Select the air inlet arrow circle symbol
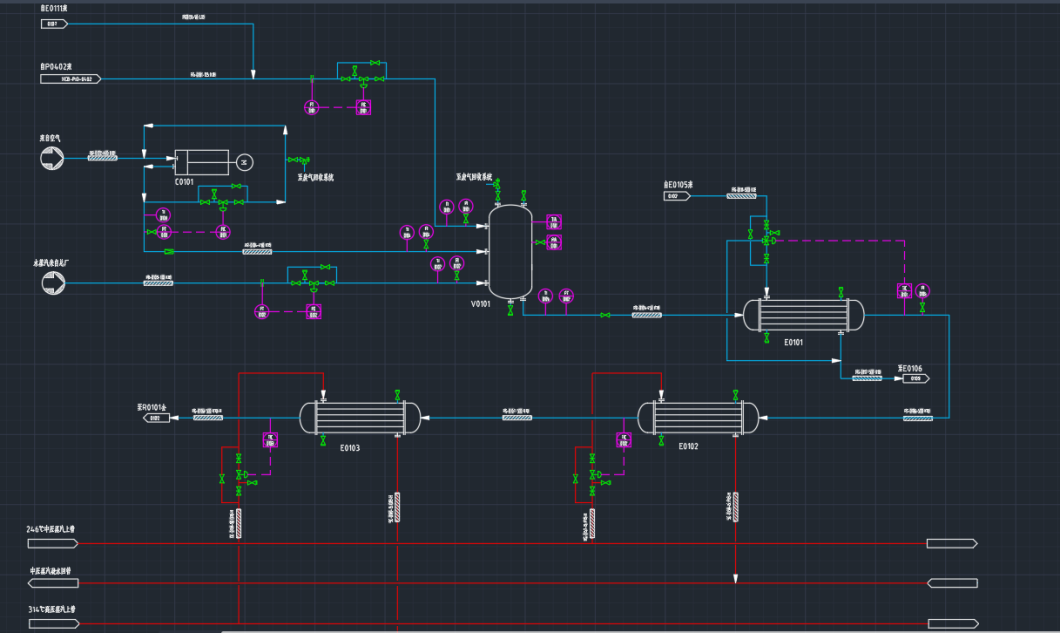 [x=51, y=157]
